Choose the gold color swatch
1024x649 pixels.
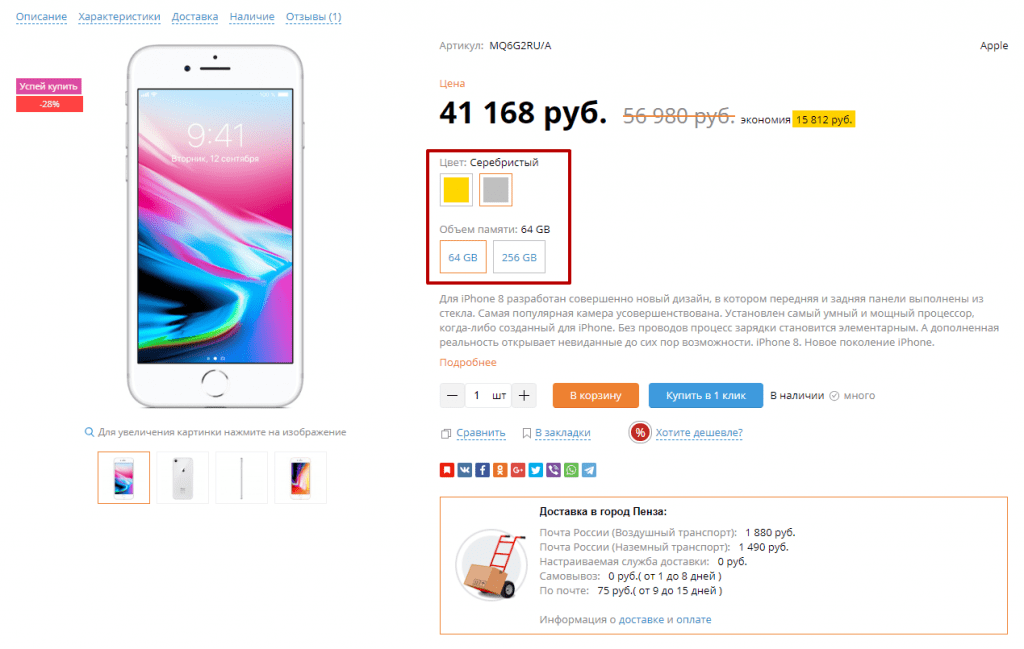click(x=456, y=190)
